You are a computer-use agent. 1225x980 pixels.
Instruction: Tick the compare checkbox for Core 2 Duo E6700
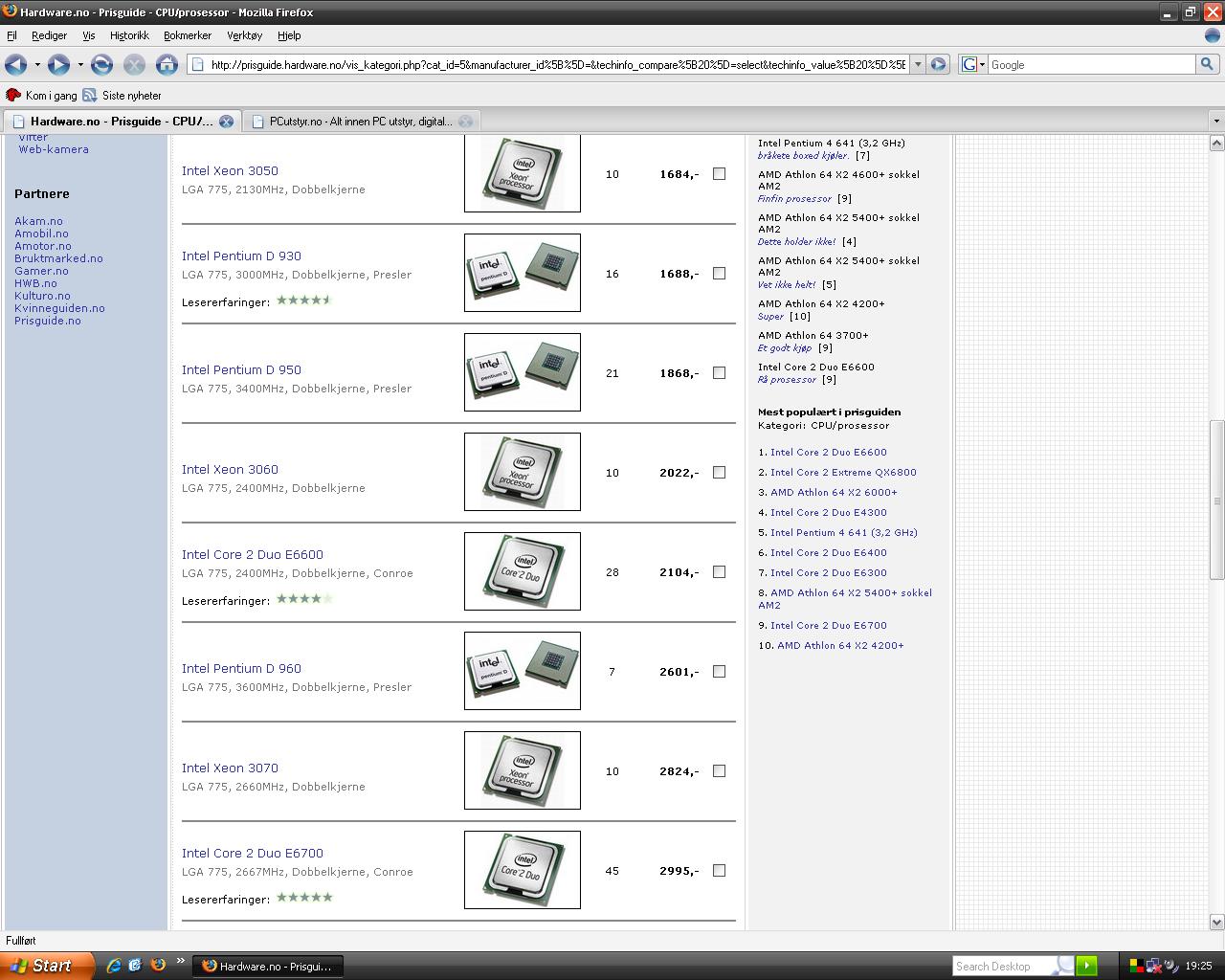pyautogui.click(x=719, y=871)
